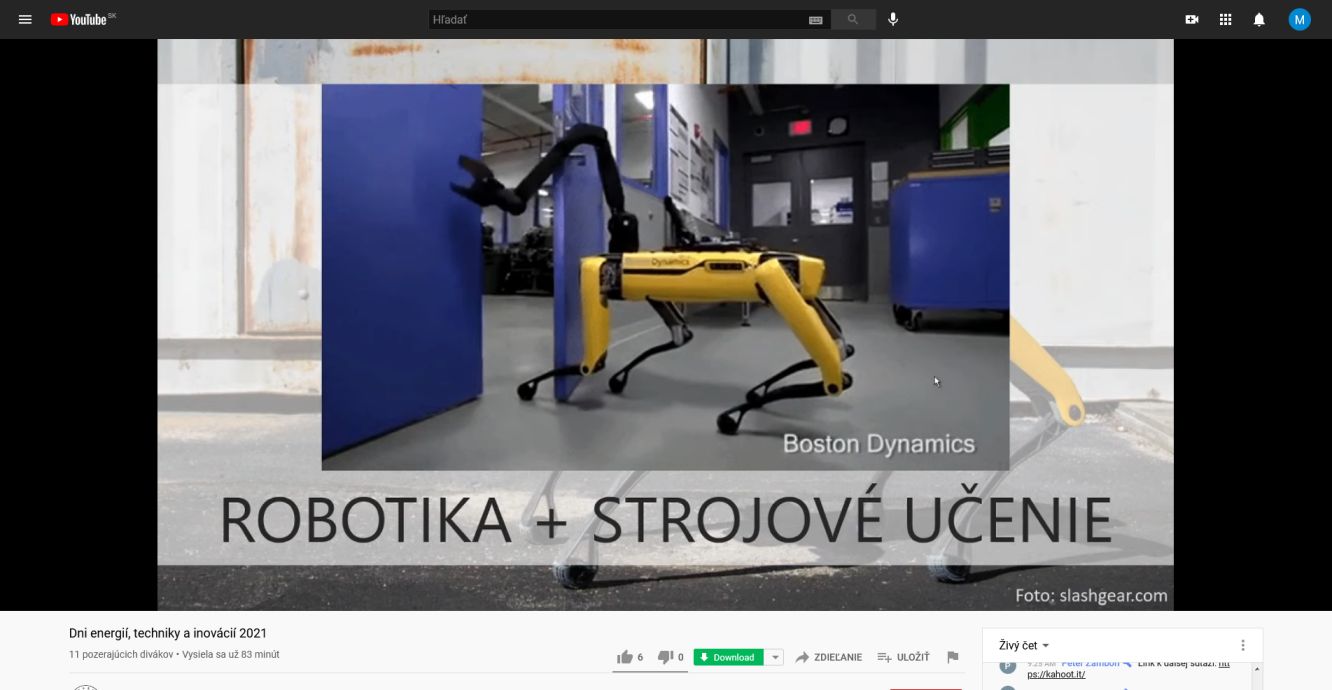Open the Živý čet mode dropdown
Image resolution: width=1332 pixels, height=690 pixels.
(x=1024, y=646)
